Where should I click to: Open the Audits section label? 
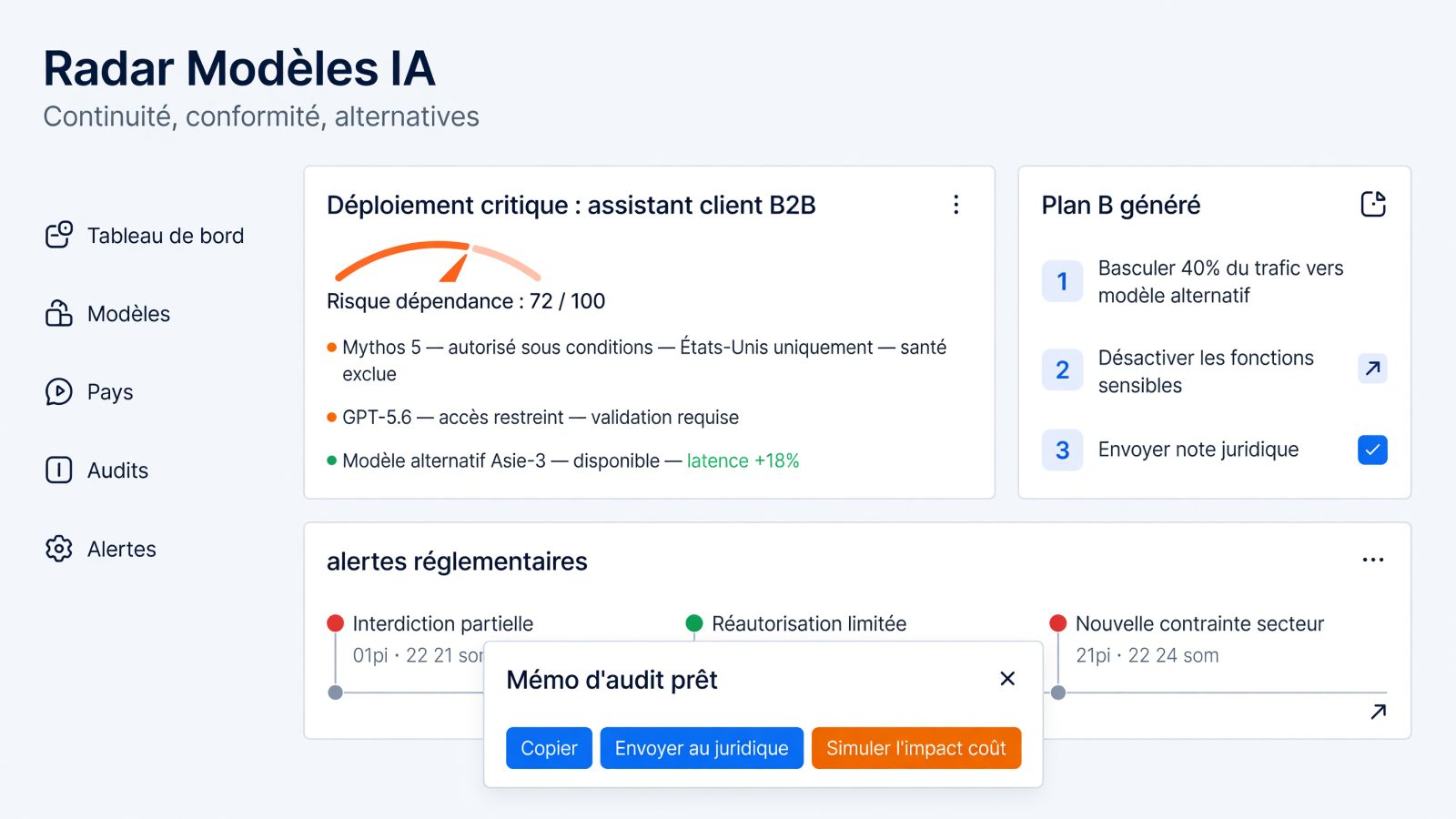117,470
